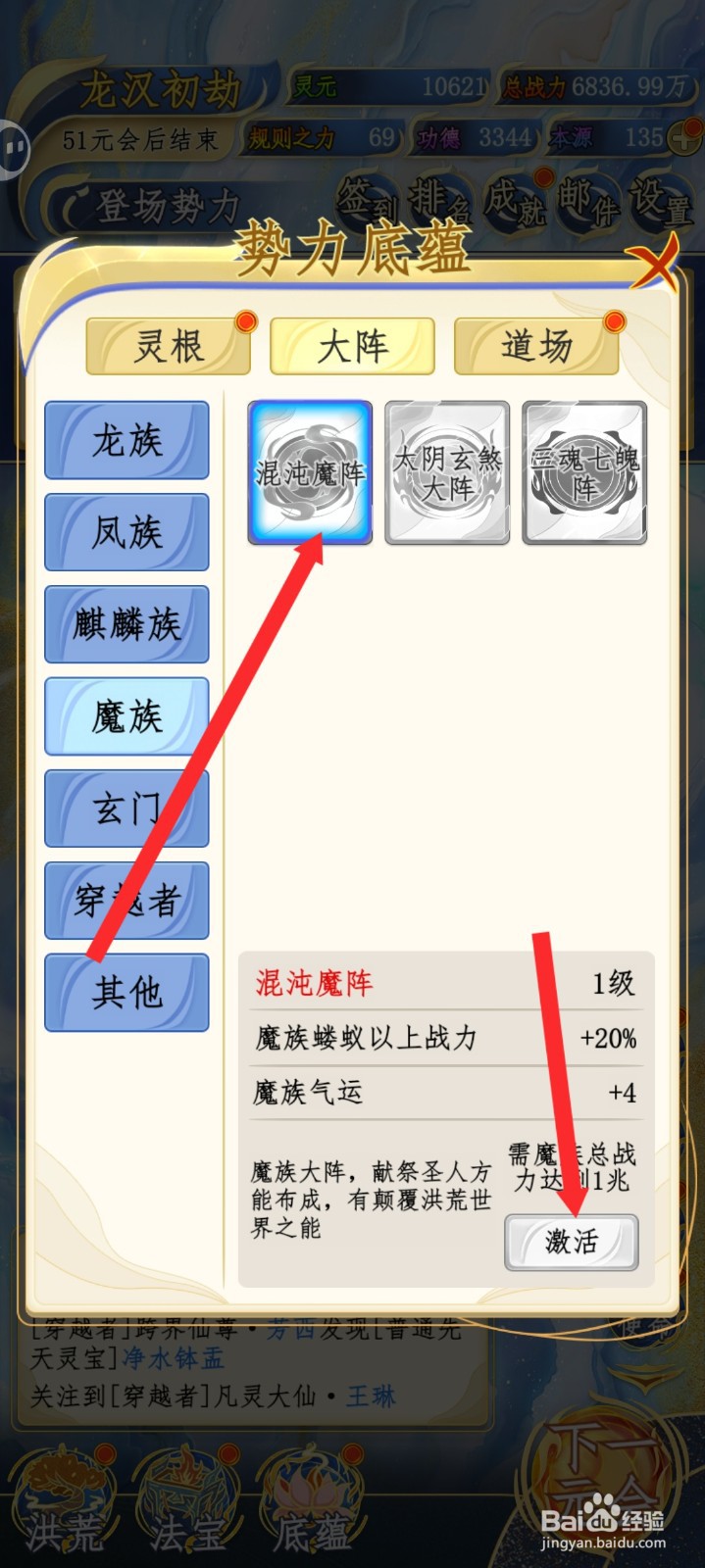The width and height of the screenshot is (705, 1568).
Task: Choose 凤族 in the faction list
Action: [127, 532]
